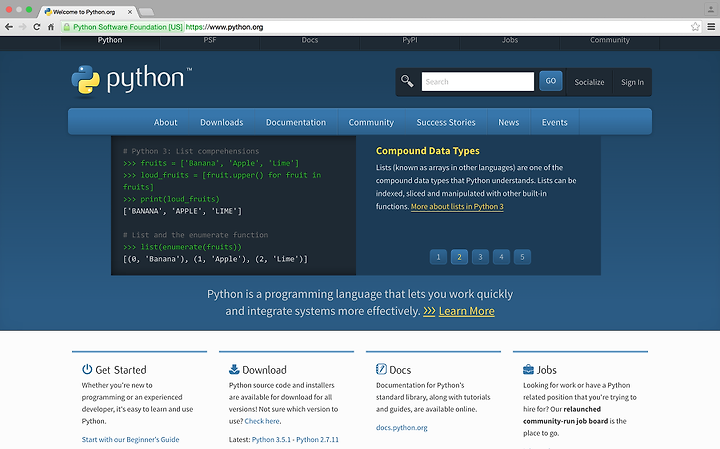Download Python 2.7.11 link
720x449 pixels.
click(x=317, y=439)
